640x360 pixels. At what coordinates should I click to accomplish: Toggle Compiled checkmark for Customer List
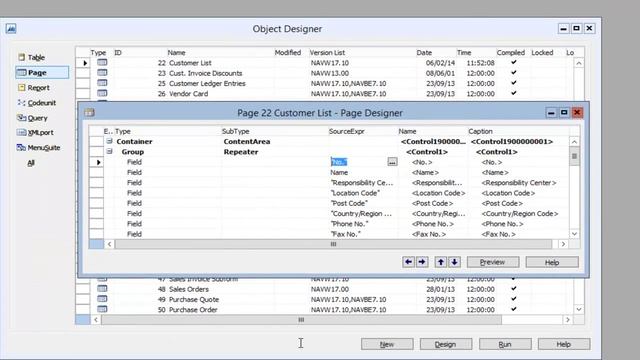[x=513, y=62]
